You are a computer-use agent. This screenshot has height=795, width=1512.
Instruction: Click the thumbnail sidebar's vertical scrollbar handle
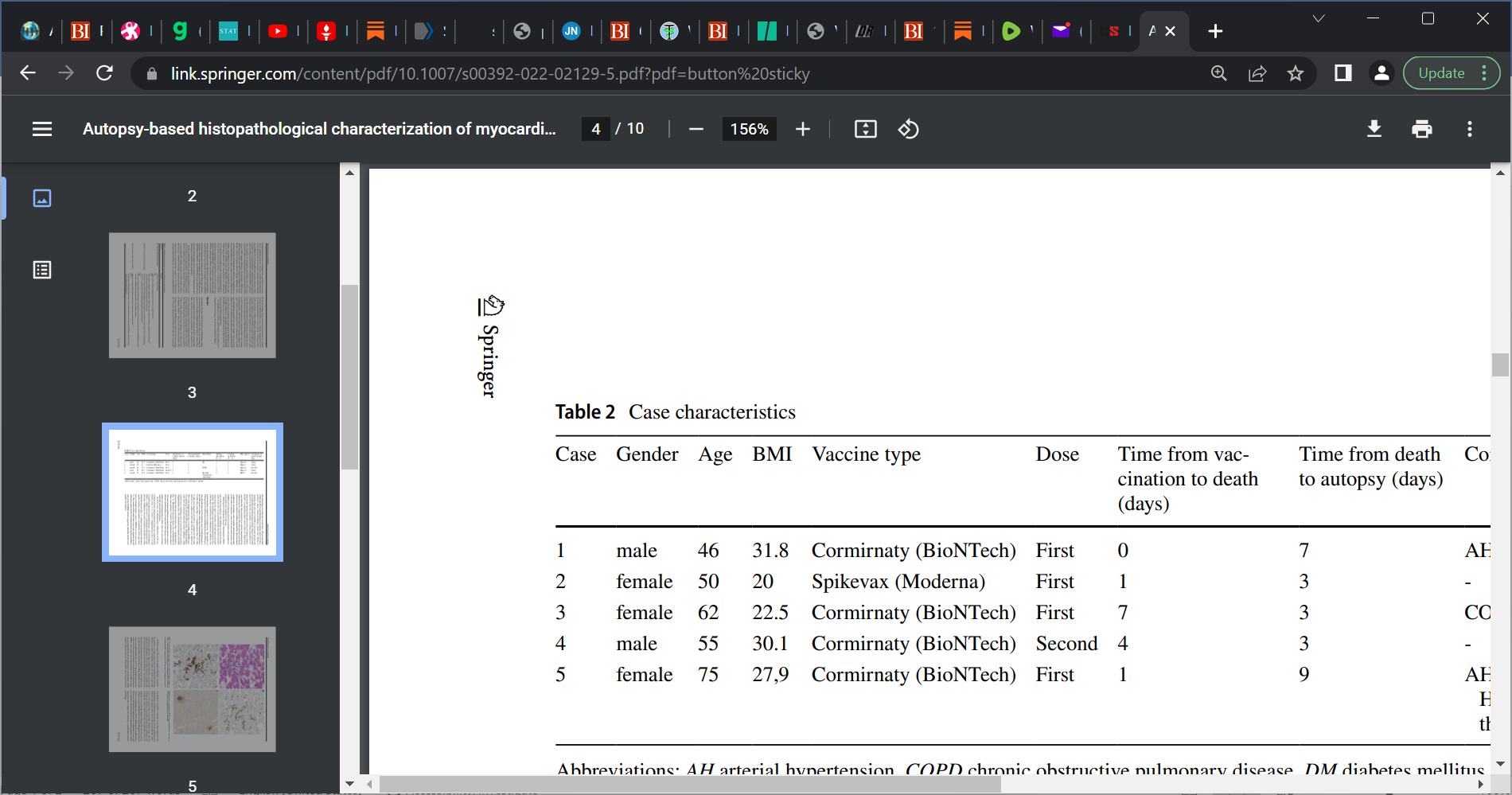pos(349,377)
